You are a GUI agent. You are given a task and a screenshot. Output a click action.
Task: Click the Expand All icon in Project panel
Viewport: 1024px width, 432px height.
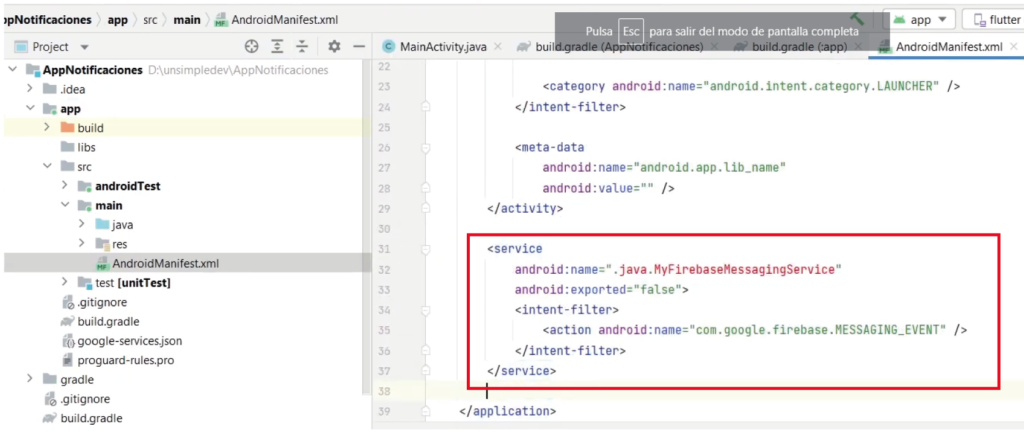tap(279, 47)
